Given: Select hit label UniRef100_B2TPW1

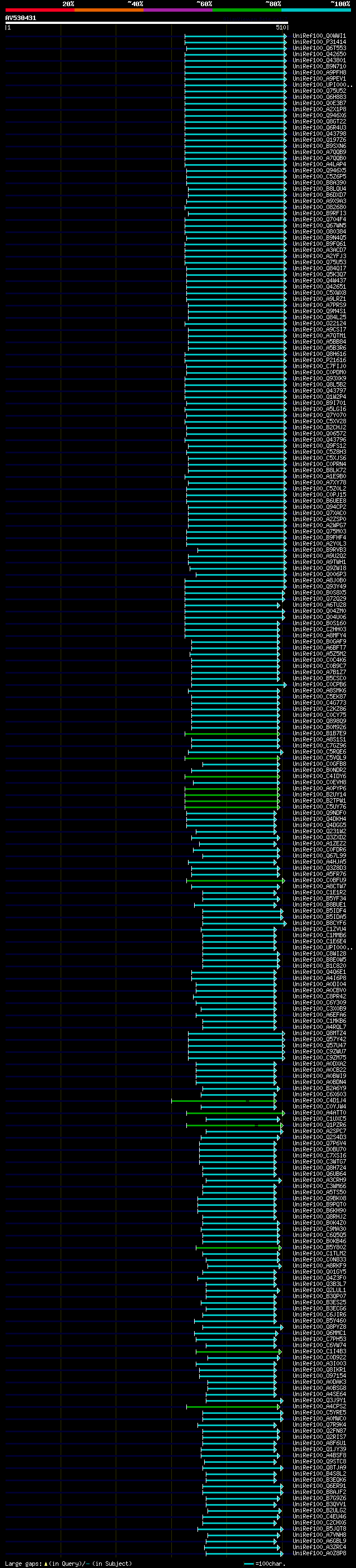Looking at the screenshot, I should (319, 801).
